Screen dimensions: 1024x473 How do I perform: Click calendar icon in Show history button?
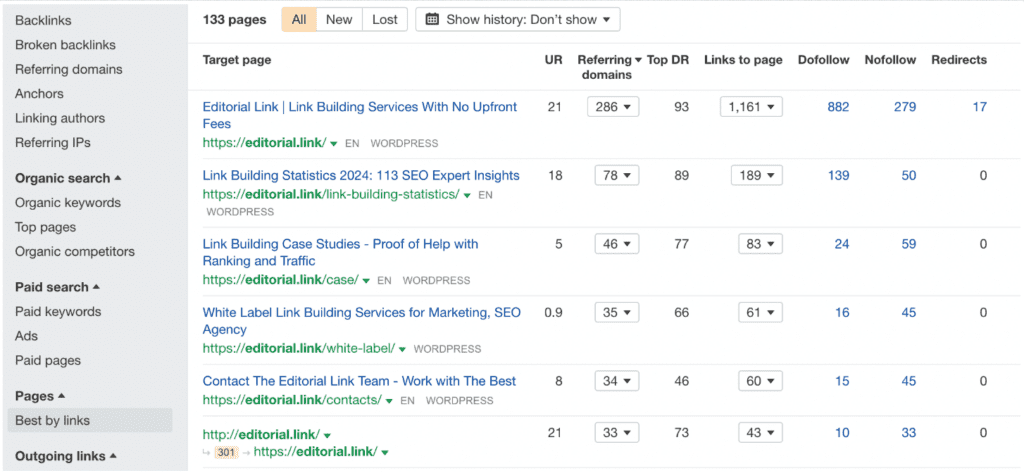pos(432,20)
